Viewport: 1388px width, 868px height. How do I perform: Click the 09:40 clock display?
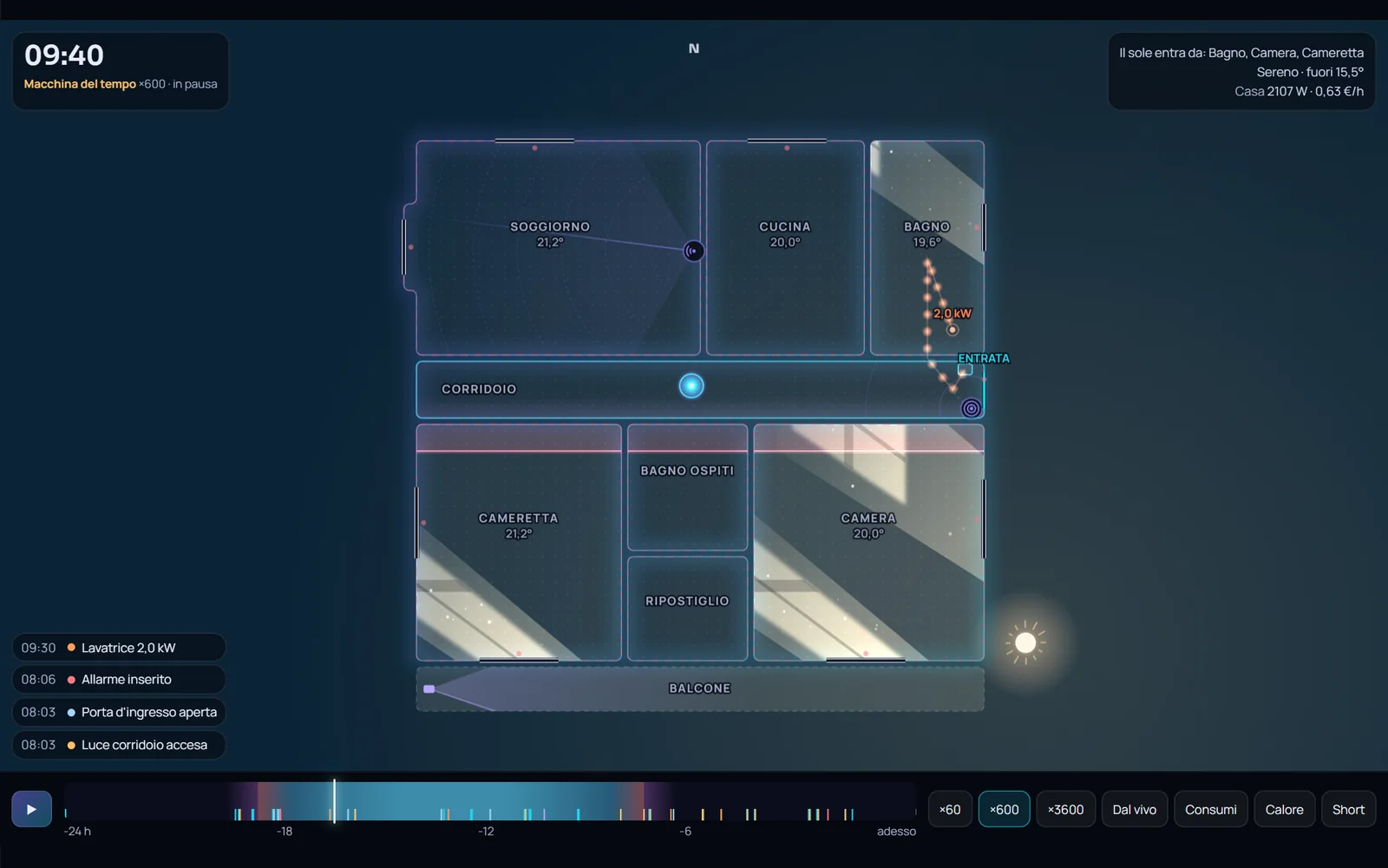pos(64,55)
